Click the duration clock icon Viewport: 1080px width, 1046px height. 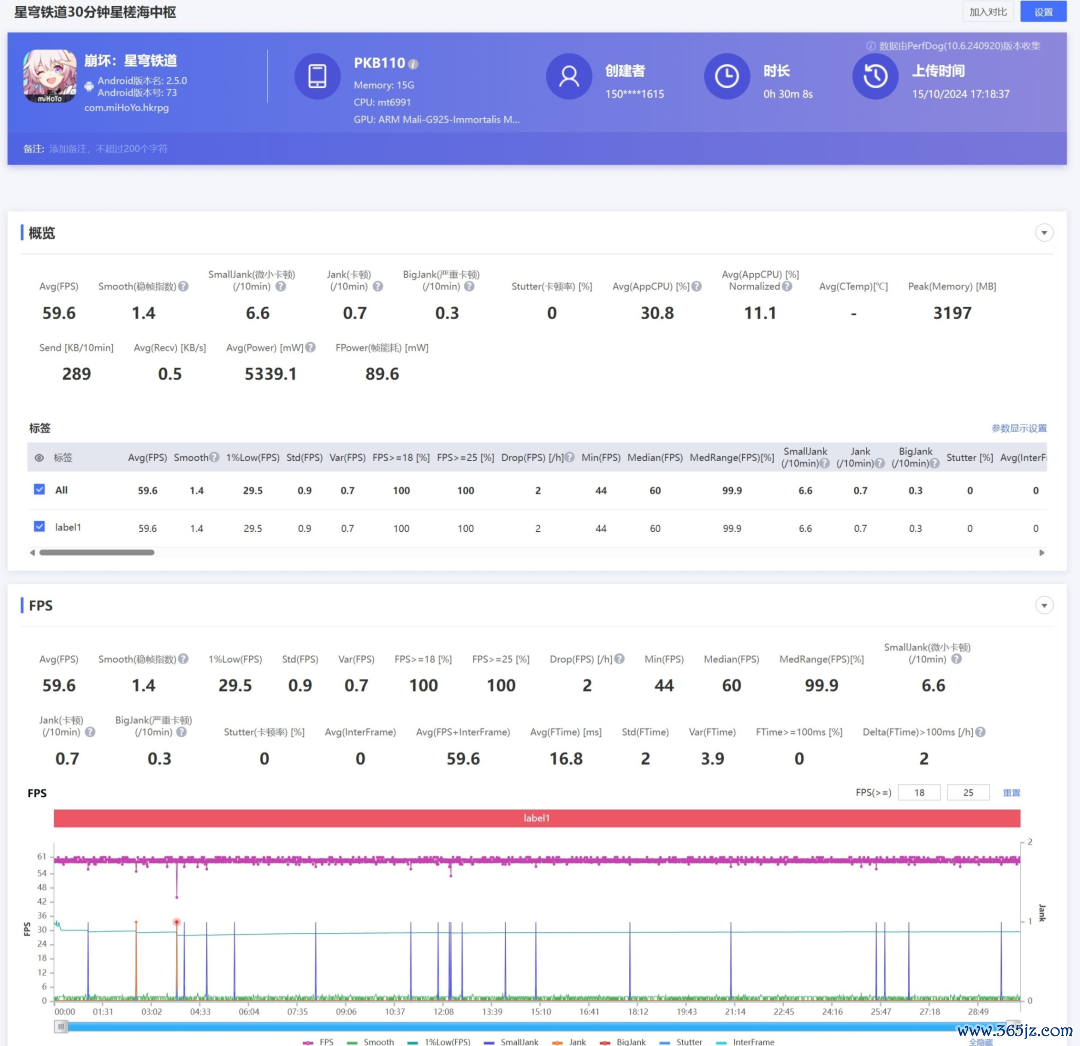[727, 76]
